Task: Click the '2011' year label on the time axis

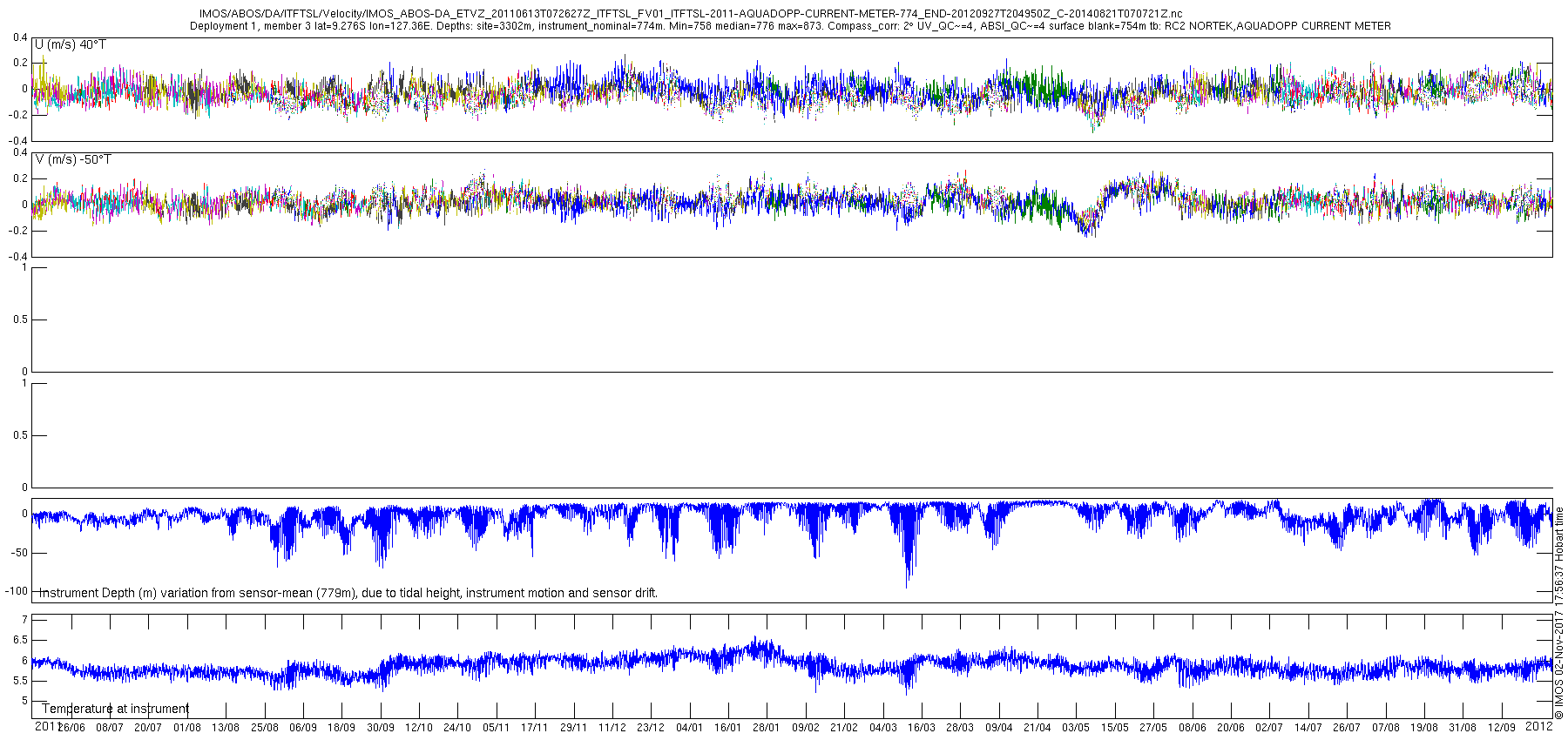Action: tap(46, 726)
